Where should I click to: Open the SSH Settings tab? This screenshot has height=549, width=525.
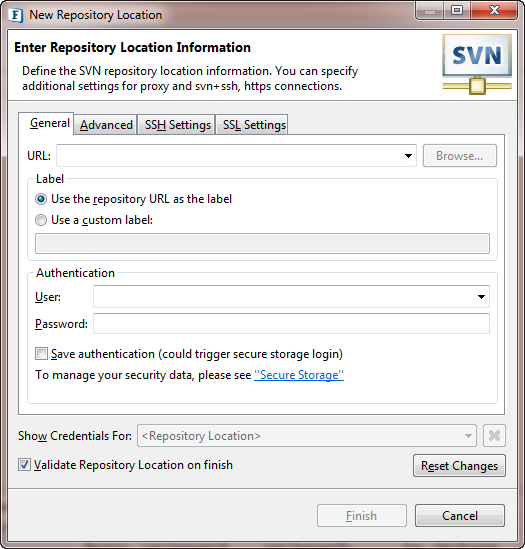(x=177, y=125)
